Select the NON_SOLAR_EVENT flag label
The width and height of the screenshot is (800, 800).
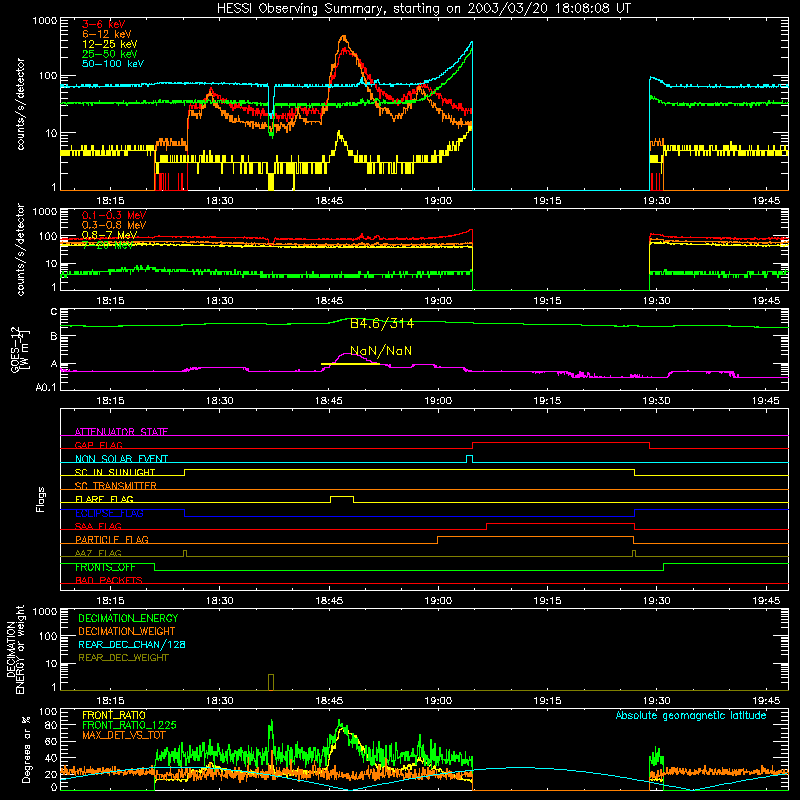121,459
